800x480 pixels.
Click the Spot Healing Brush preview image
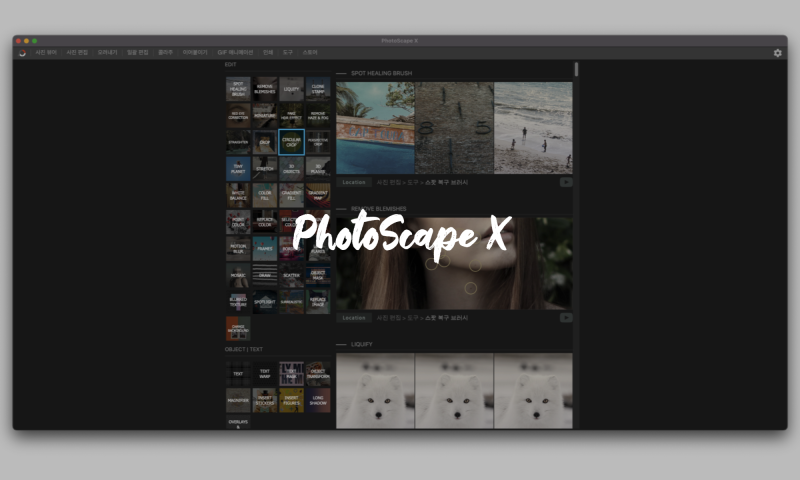click(454, 128)
